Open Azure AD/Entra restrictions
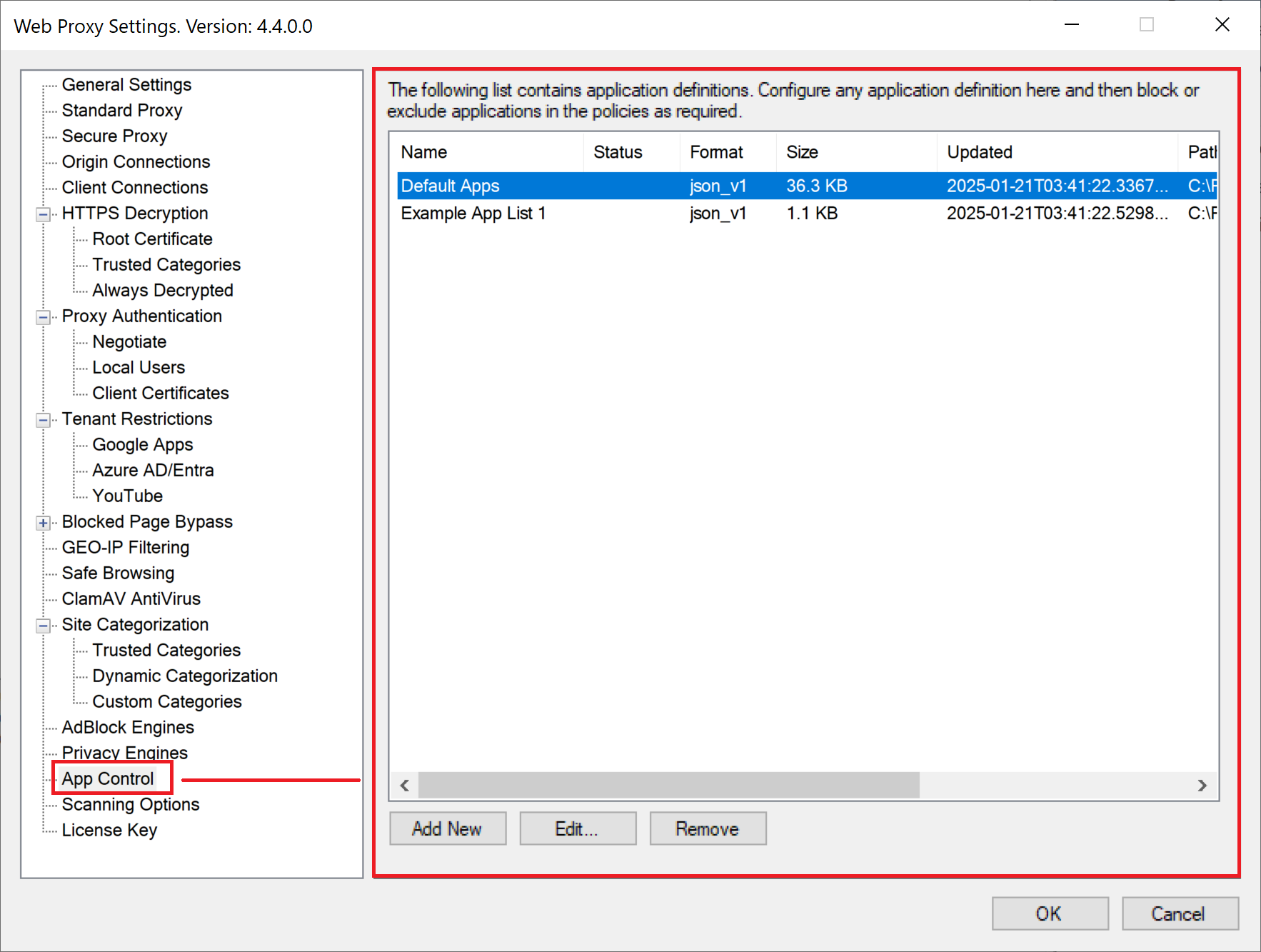This screenshot has width=1261, height=952. [x=153, y=471]
